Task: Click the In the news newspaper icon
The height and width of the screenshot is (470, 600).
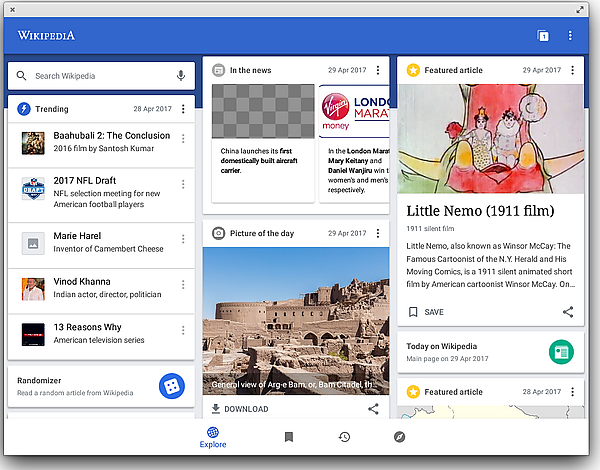Action: (218, 70)
